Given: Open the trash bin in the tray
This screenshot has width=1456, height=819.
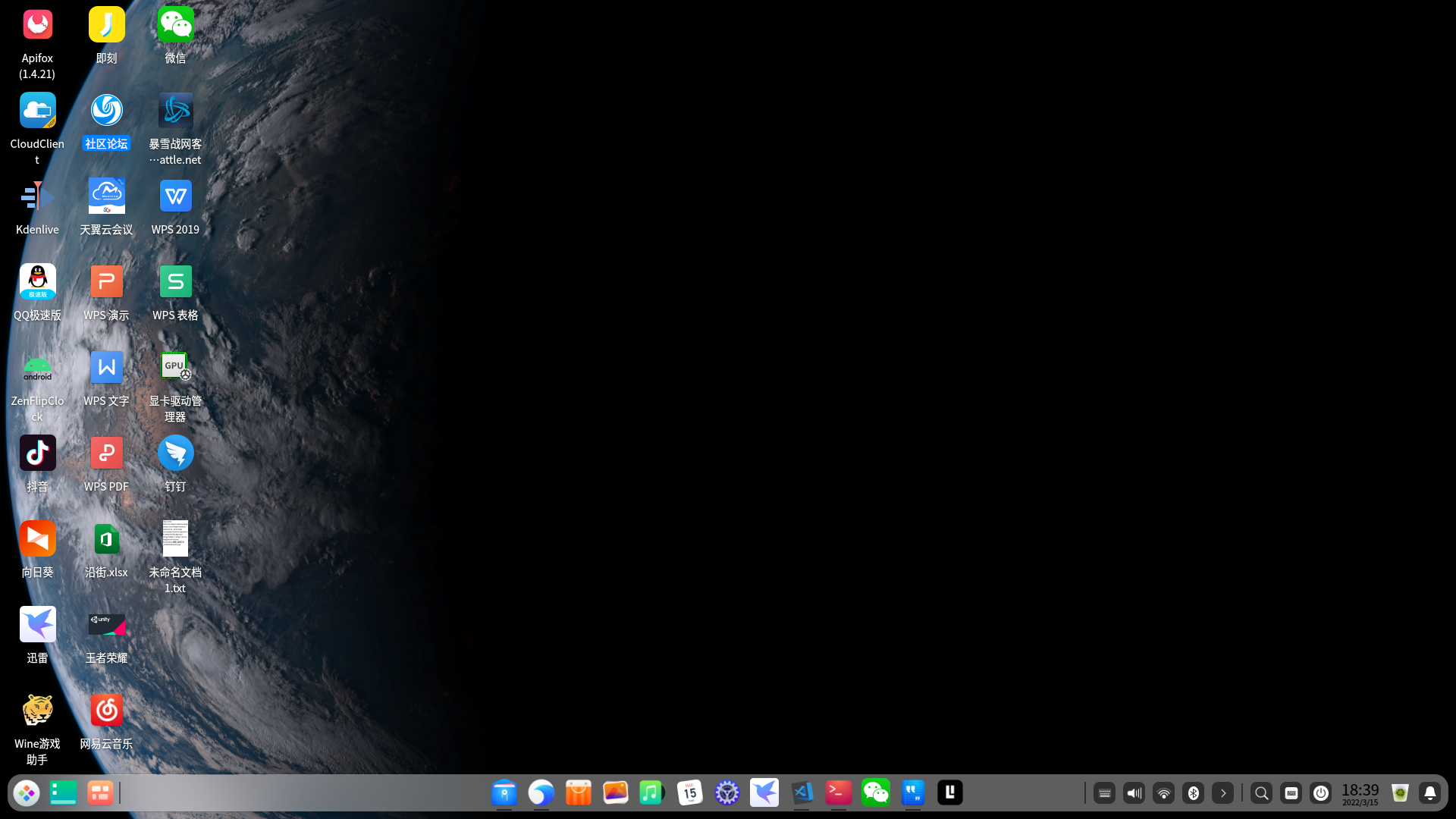Looking at the screenshot, I should (1399, 792).
